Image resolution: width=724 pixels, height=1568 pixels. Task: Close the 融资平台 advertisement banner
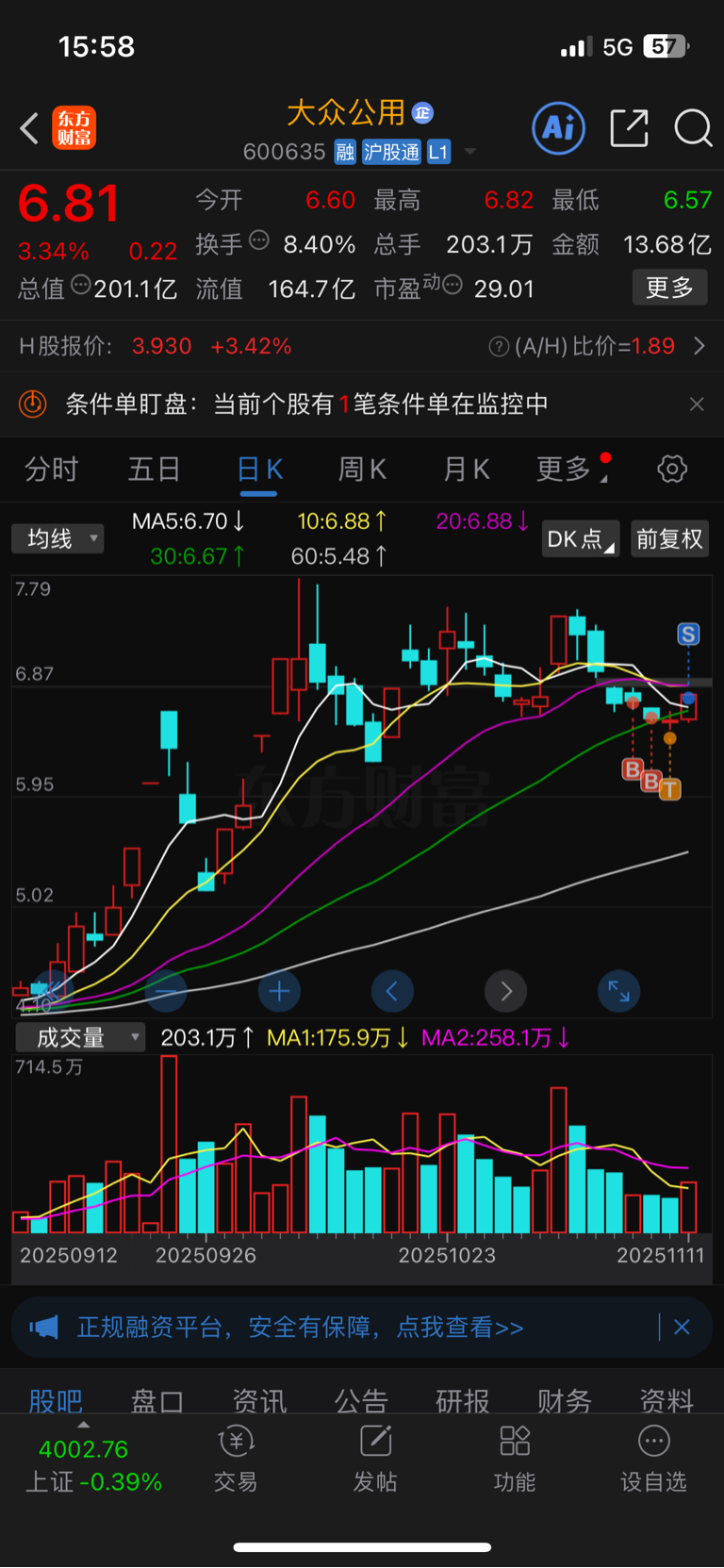(682, 1328)
